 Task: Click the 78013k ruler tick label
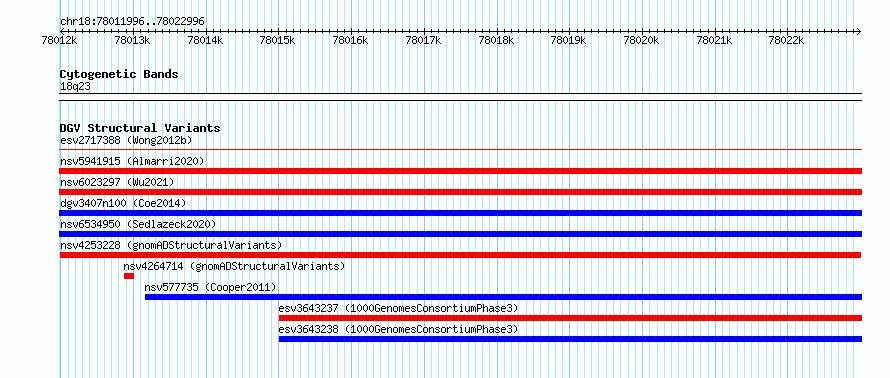click(132, 40)
